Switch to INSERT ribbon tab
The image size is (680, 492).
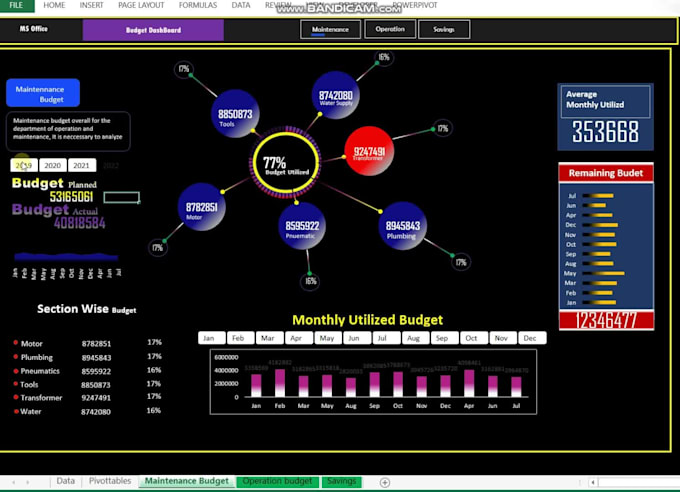point(92,5)
